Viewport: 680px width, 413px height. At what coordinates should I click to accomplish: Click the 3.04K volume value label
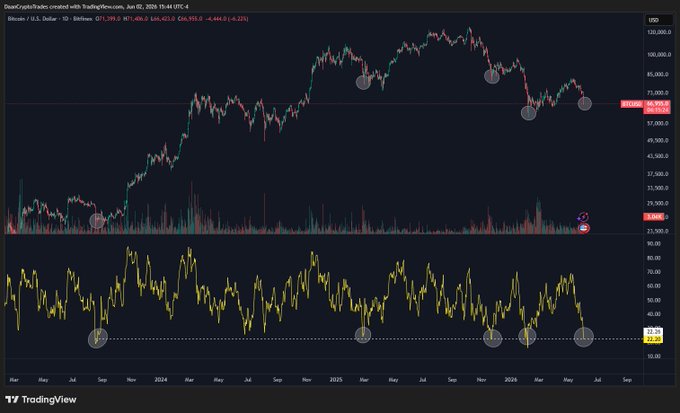[654, 216]
